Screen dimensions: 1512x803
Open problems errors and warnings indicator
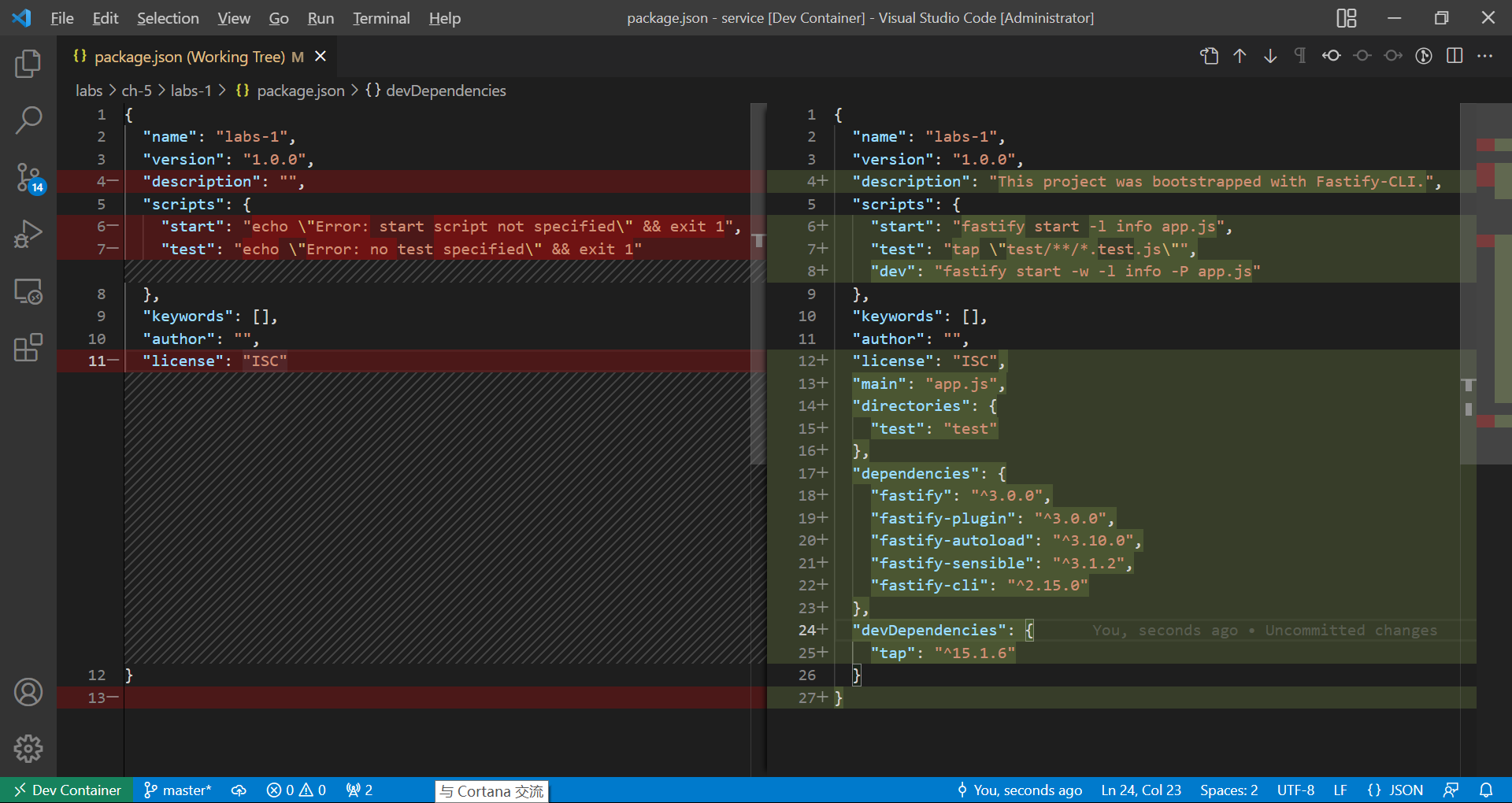[x=296, y=790]
